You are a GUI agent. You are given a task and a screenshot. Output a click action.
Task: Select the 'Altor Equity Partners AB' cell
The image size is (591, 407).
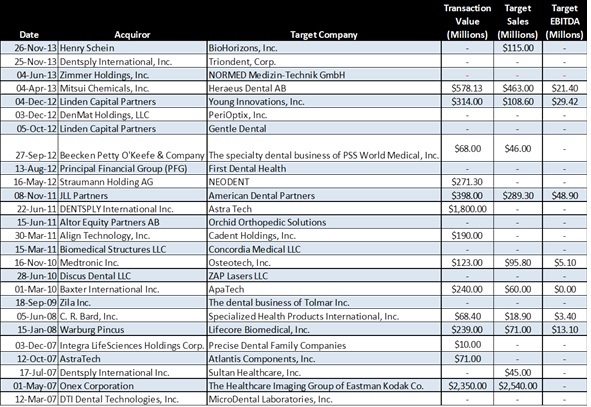[133, 222]
